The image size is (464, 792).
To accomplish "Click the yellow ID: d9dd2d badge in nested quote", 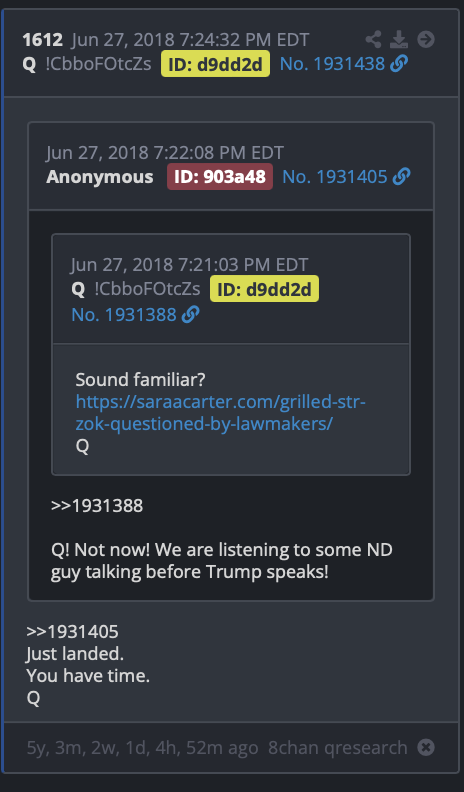I will (265, 289).
